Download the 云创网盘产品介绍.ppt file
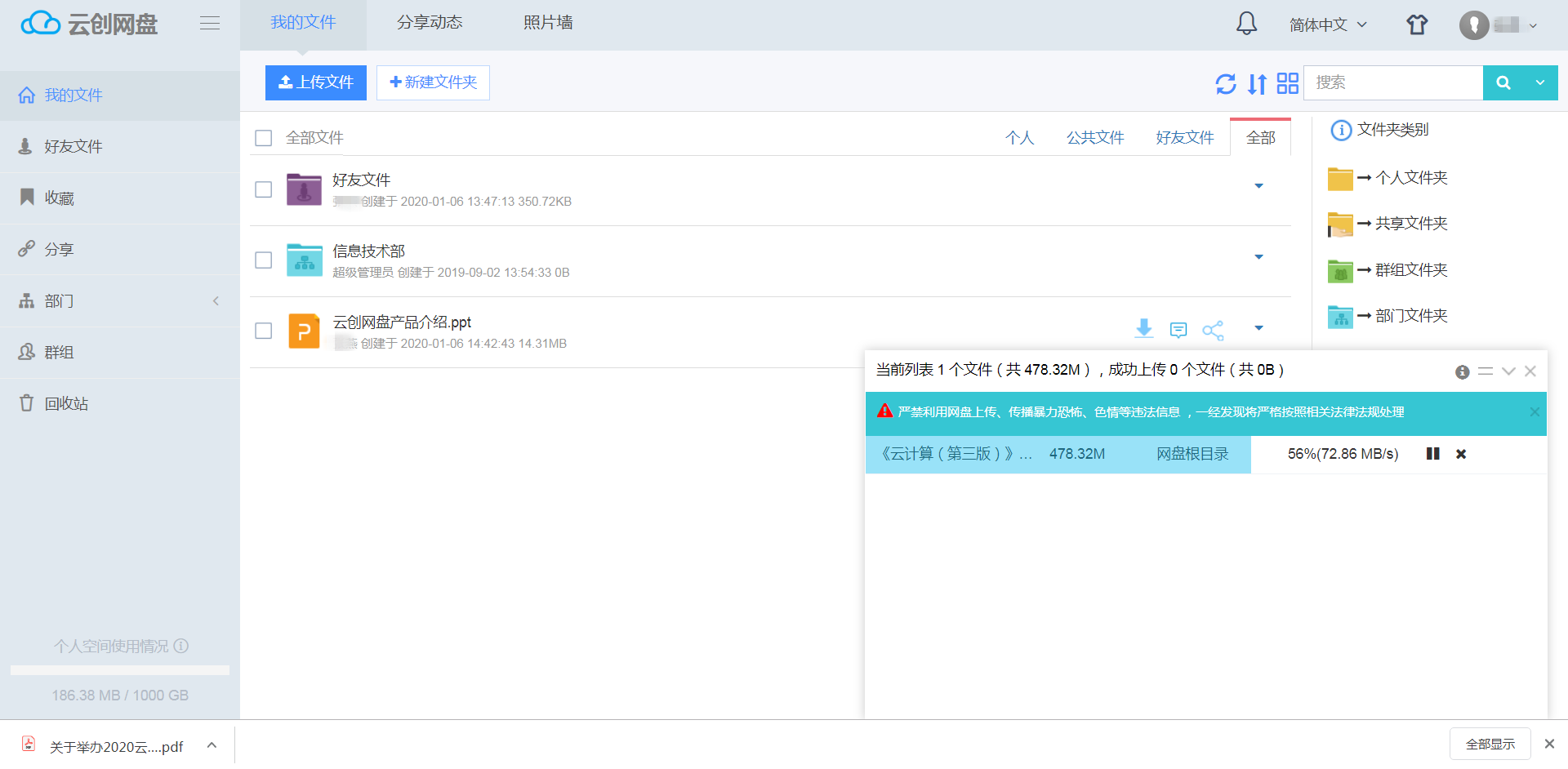The height and width of the screenshot is (769, 1568). [x=1143, y=329]
